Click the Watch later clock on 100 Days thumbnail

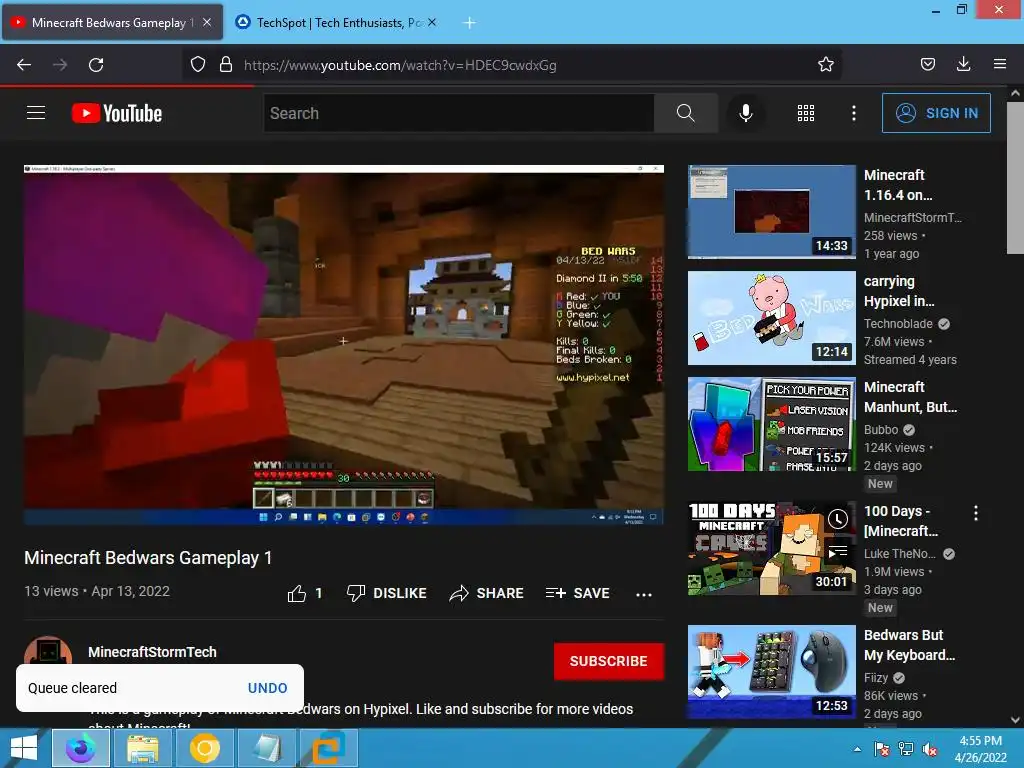click(x=838, y=519)
